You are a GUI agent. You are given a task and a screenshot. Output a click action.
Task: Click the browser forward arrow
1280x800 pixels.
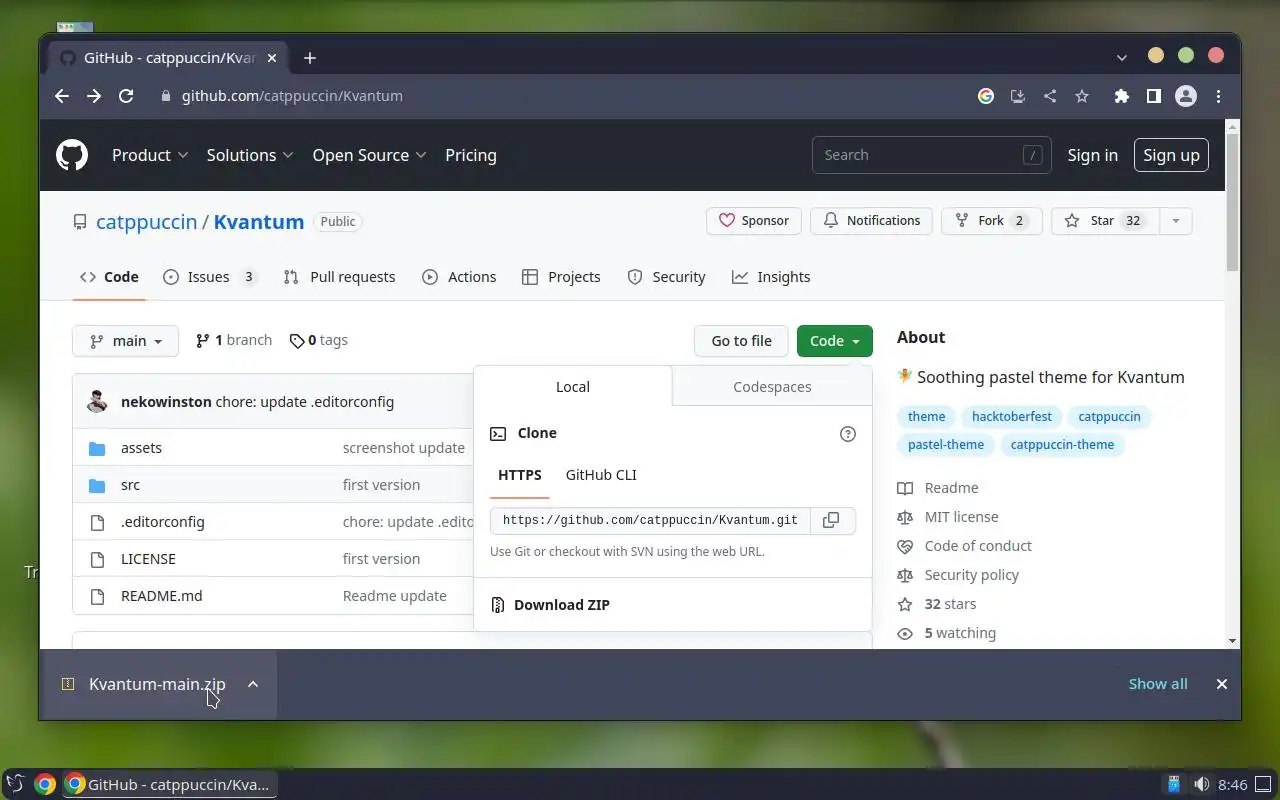[94, 96]
